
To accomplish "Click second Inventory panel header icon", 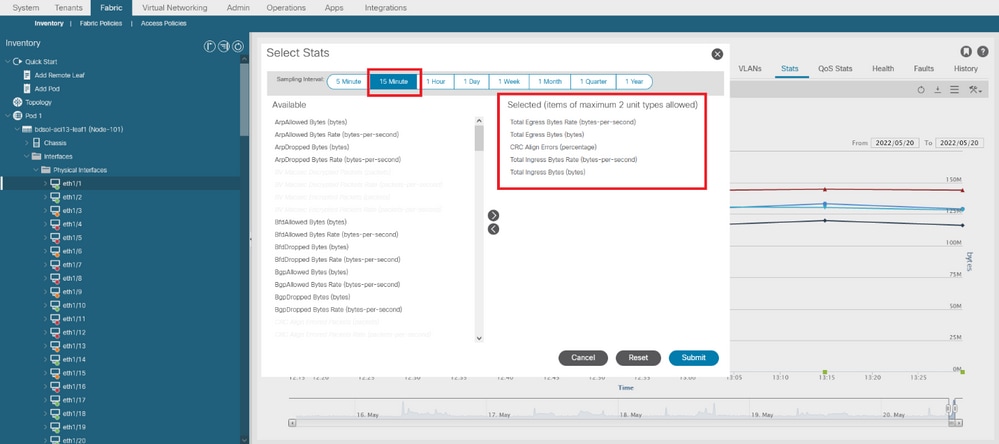I will 224,47.
